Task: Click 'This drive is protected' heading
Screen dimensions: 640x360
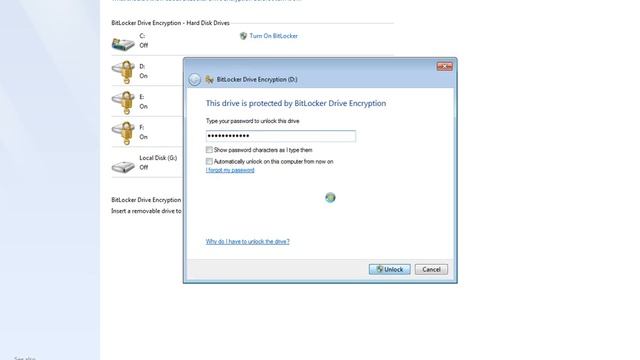Action: point(296,103)
